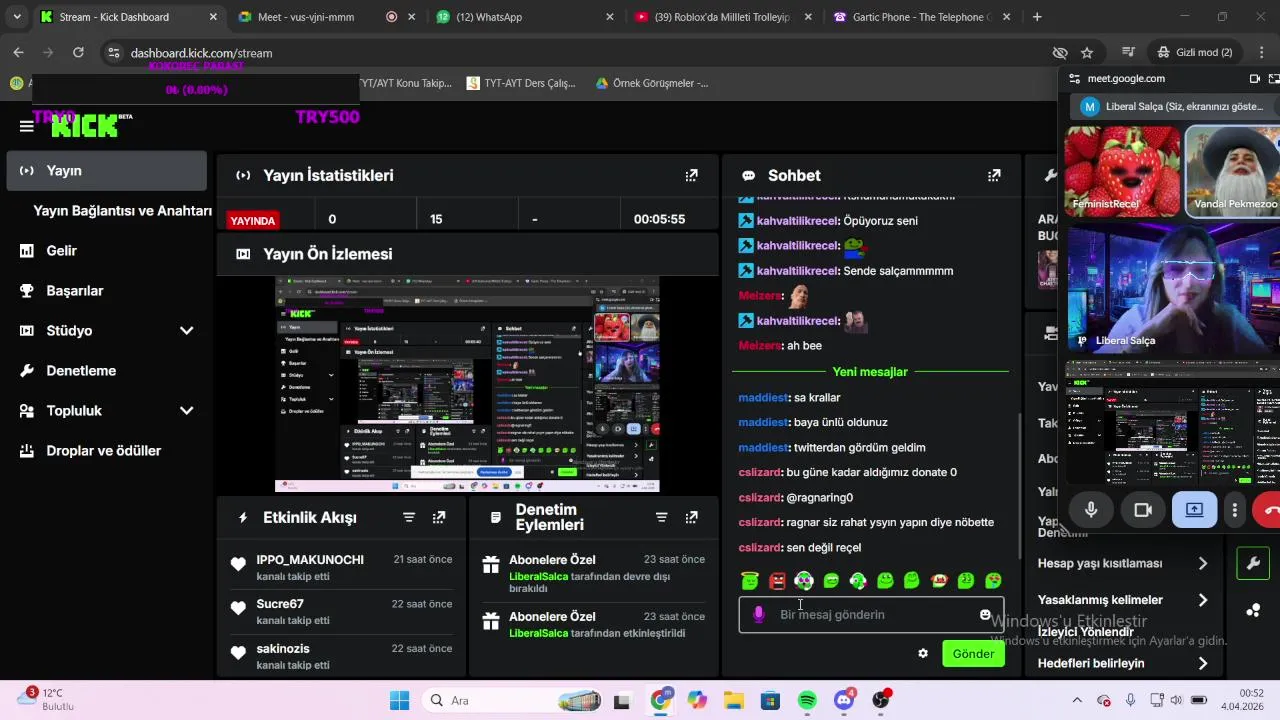Viewport: 1280px width, 720px height.
Task: Open Yayın in sidebar
Action: click(106, 171)
